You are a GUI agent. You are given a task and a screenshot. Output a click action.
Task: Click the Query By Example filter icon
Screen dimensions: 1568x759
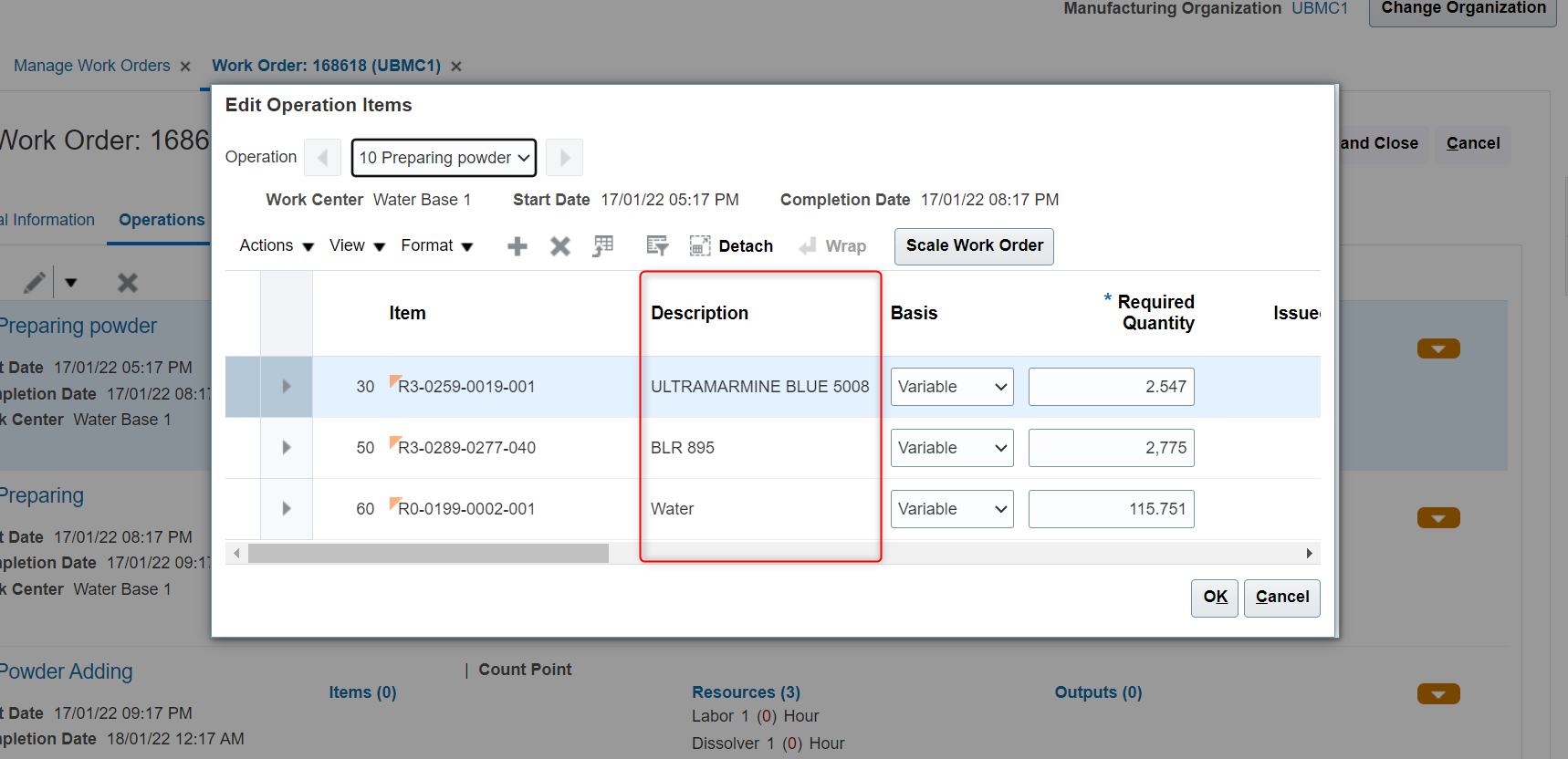[x=657, y=246]
